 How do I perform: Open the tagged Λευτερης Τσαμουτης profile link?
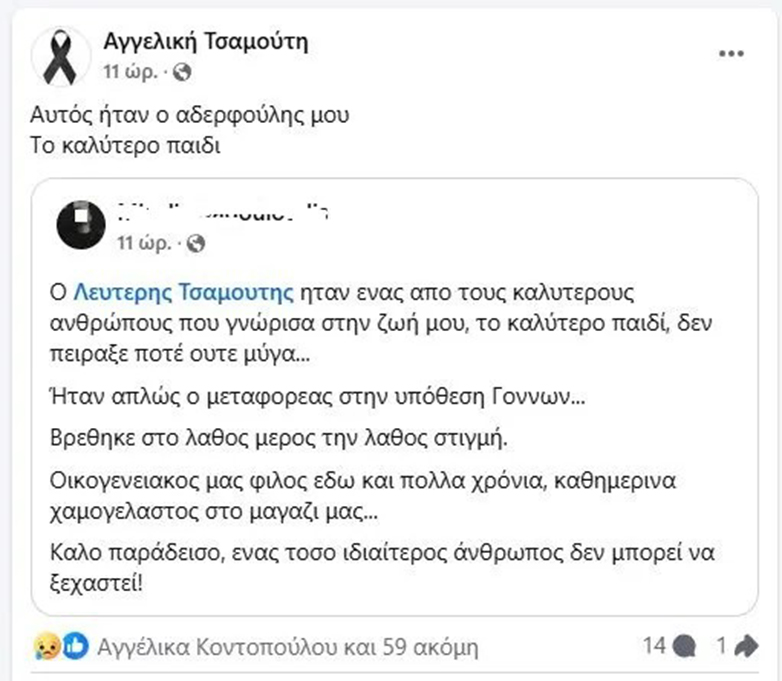[184, 292]
